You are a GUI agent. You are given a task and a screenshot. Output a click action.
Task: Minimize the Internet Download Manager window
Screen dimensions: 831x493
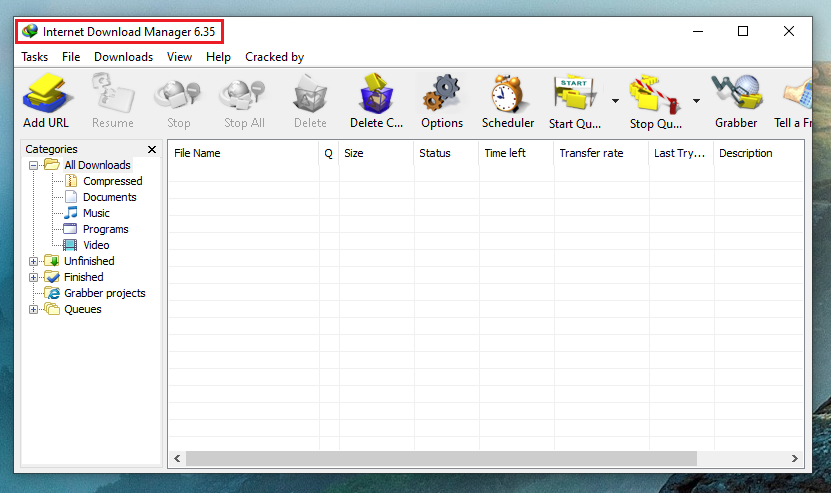698,31
